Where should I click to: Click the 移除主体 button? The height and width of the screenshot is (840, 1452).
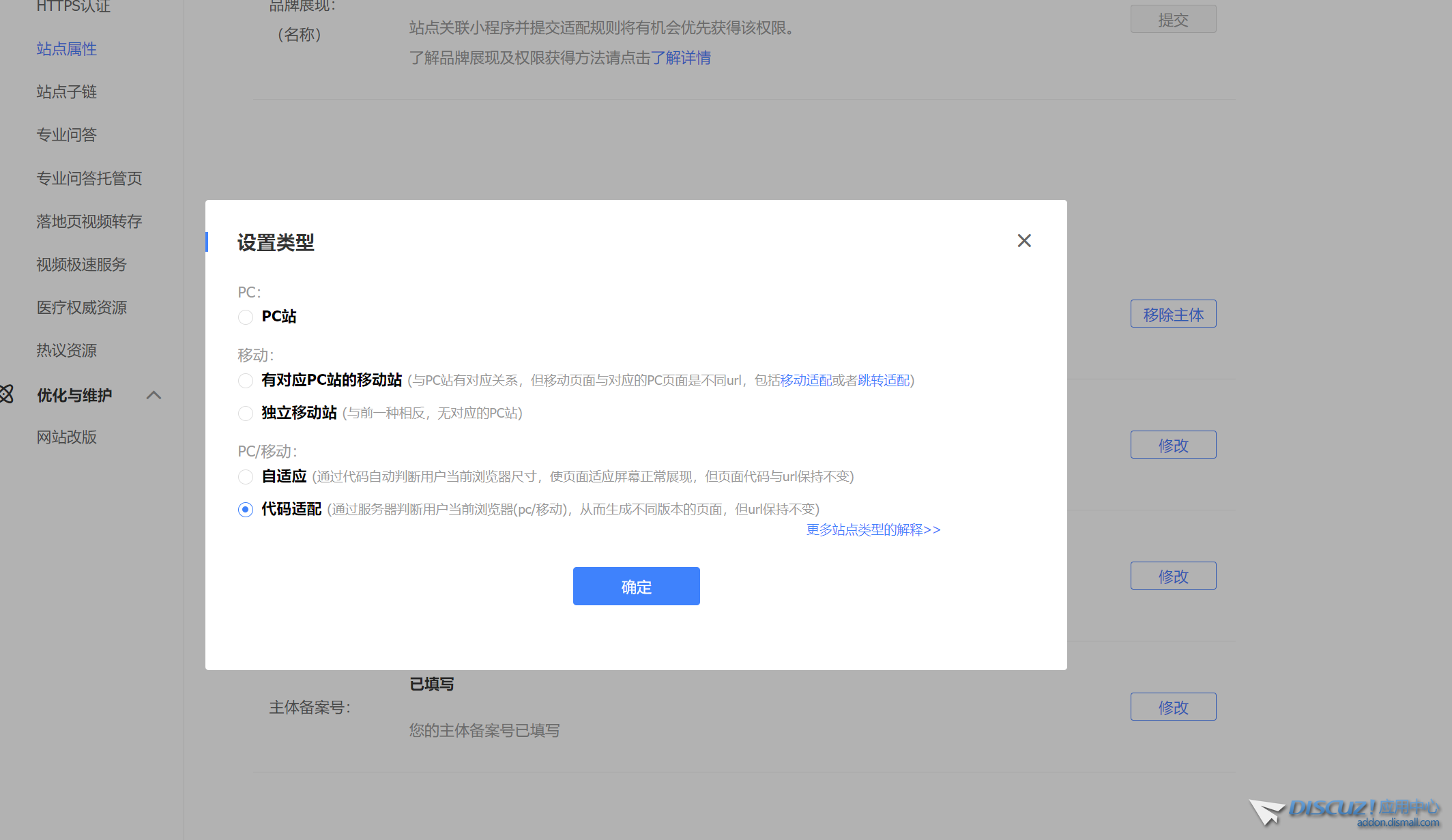point(1173,313)
